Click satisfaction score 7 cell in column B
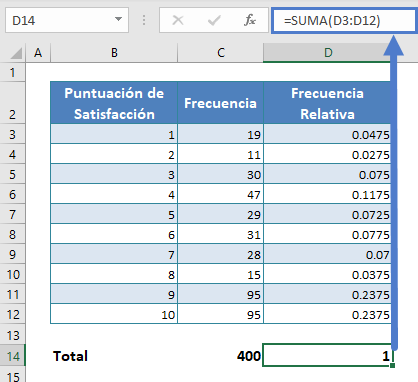Viewport: 418px width, 382px height. pyautogui.click(x=114, y=254)
